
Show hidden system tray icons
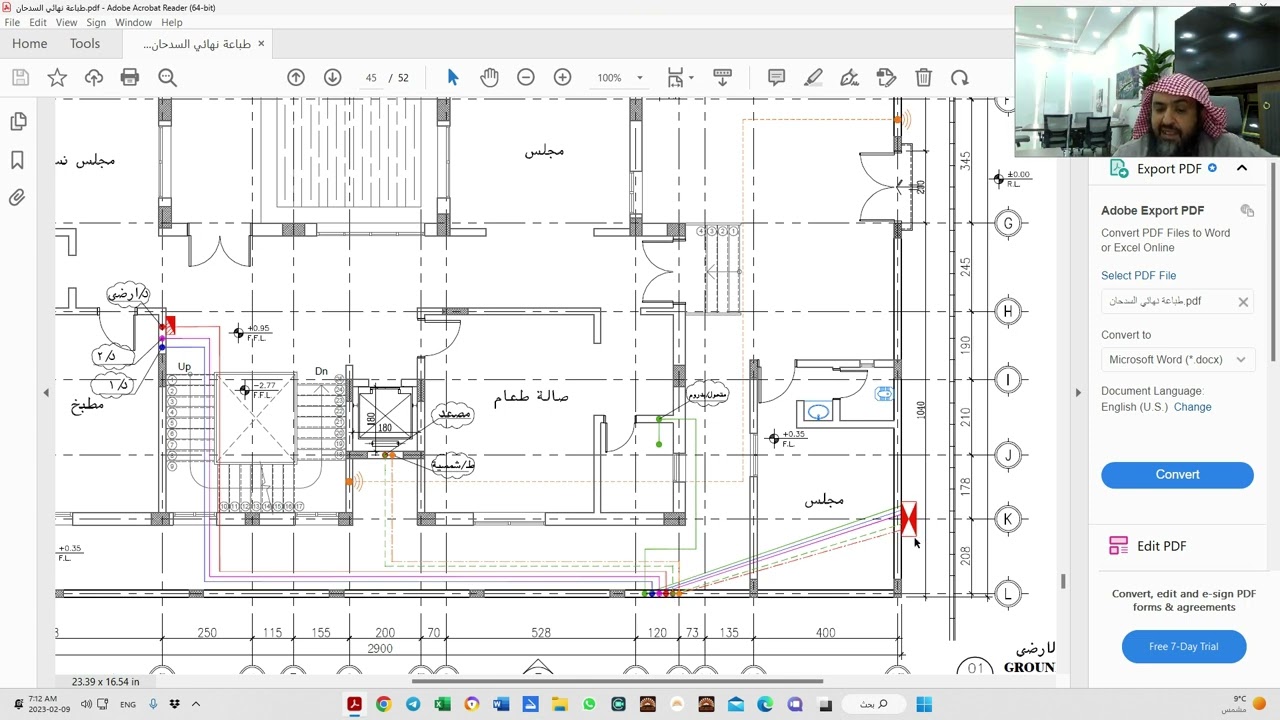click(196, 704)
